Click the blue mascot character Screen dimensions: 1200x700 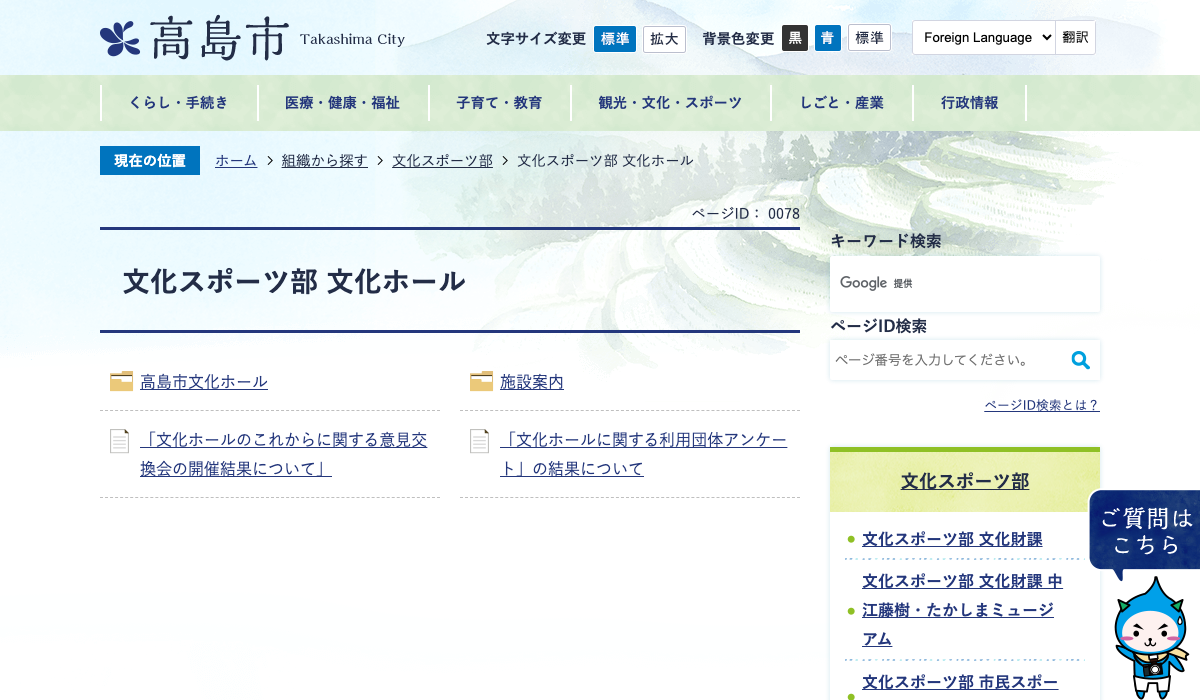(1150, 640)
